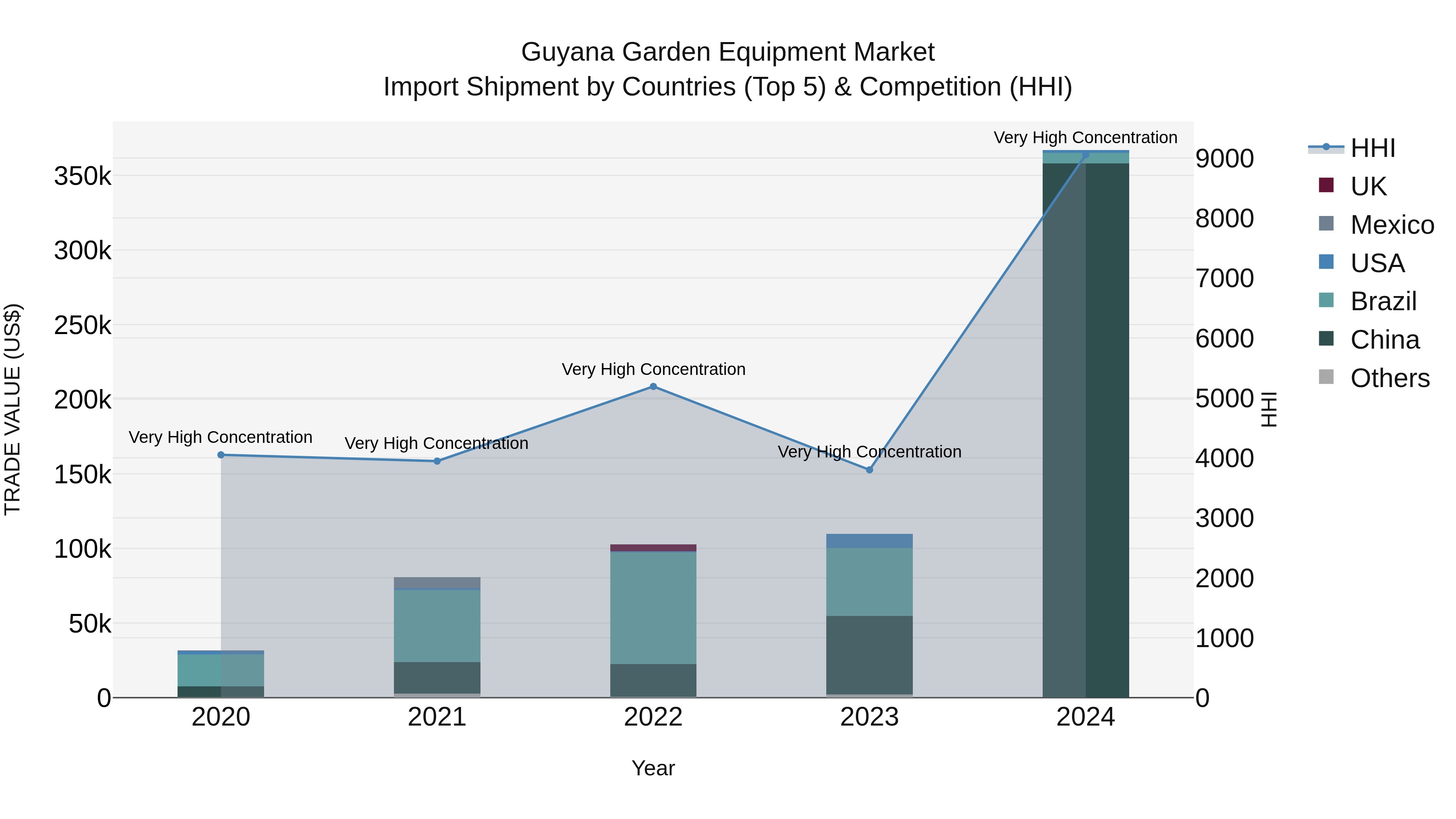This screenshot has width=1456, height=819.
Task: Click the 5000 tick on HHI axis
Action: point(1225,398)
